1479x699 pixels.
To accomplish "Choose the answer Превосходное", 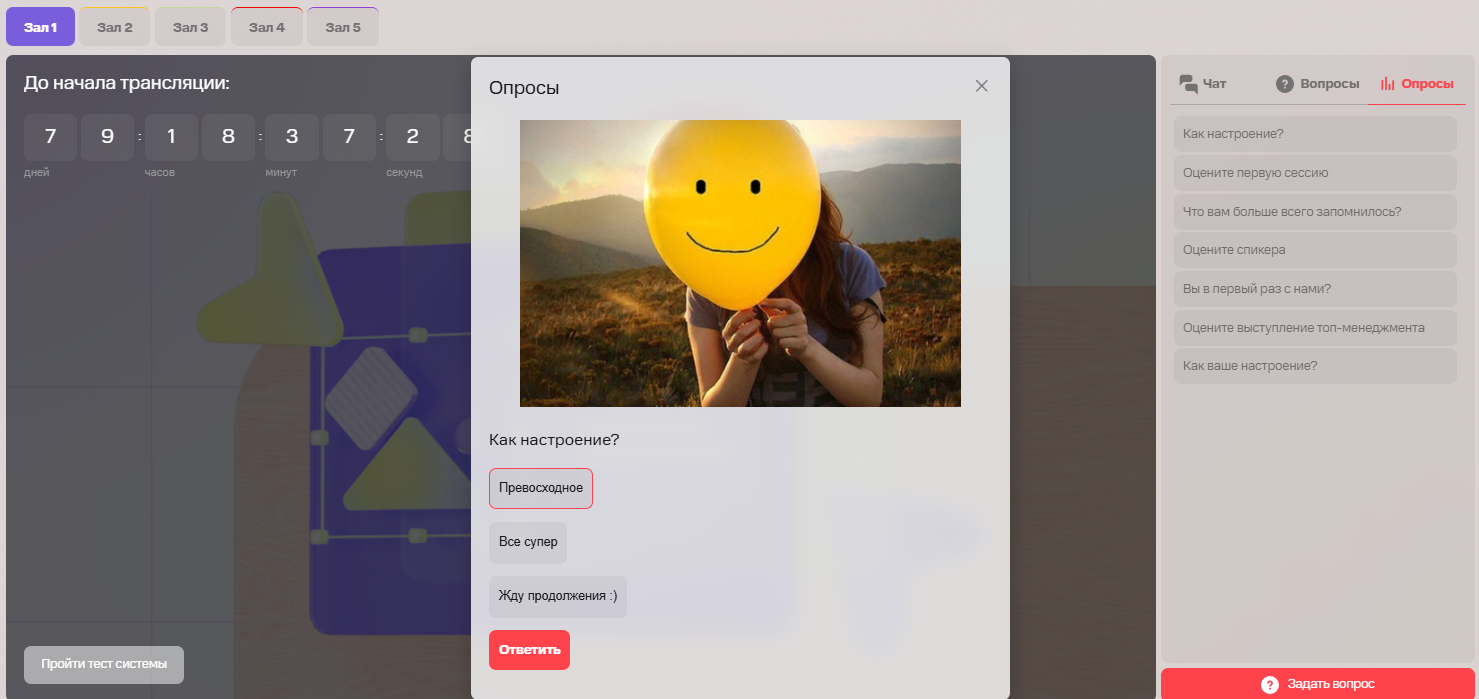I will 541,488.
